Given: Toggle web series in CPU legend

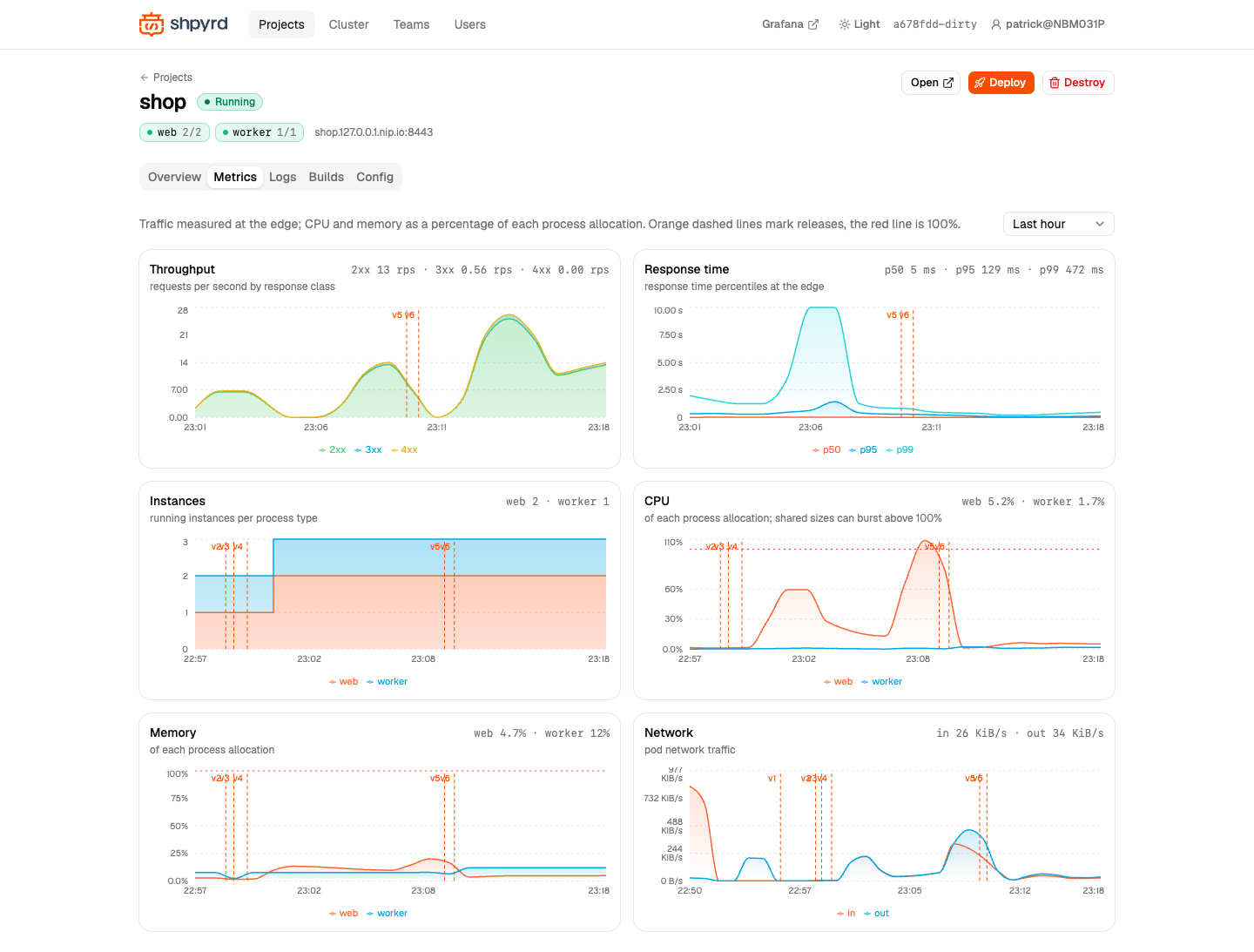Looking at the screenshot, I should (838, 682).
